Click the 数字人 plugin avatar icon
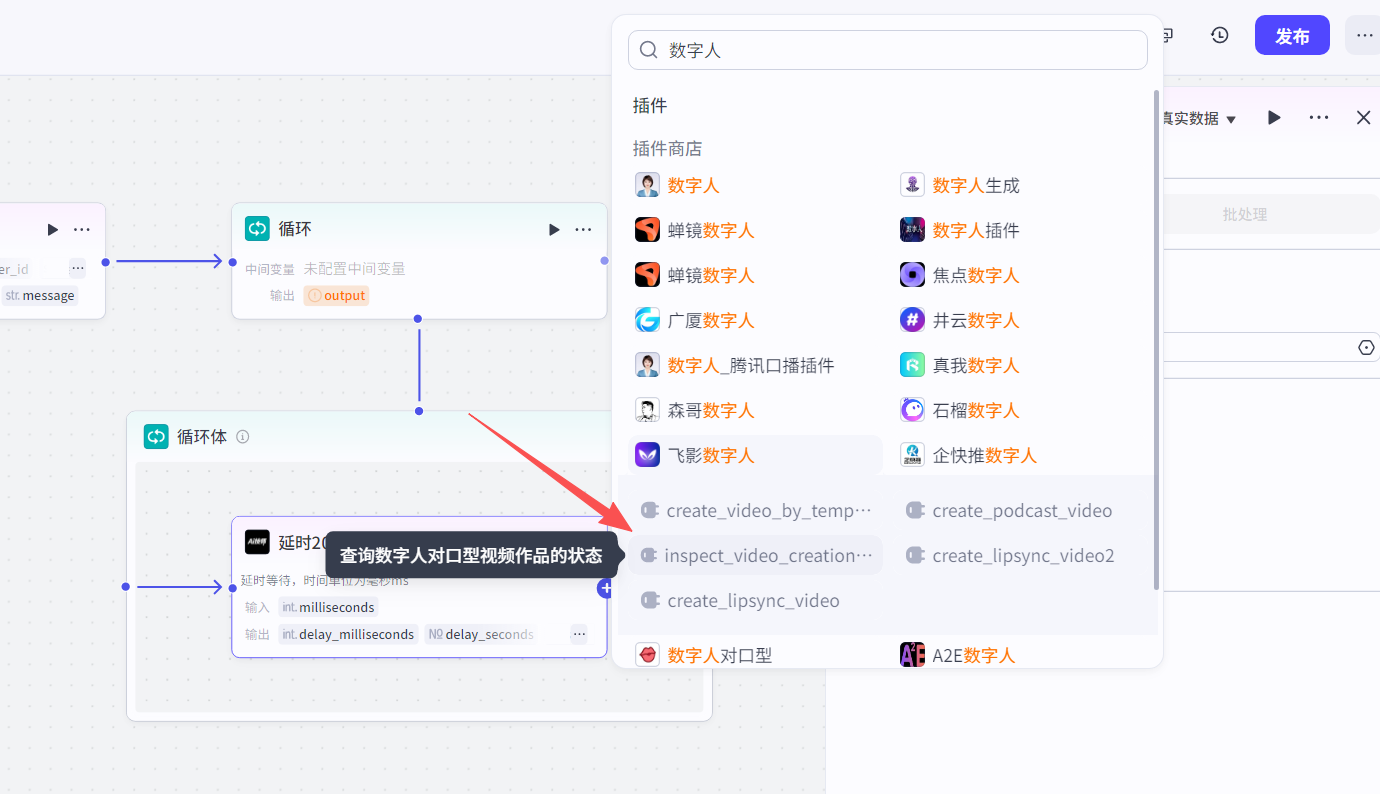The width and height of the screenshot is (1380, 794). click(647, 185)
